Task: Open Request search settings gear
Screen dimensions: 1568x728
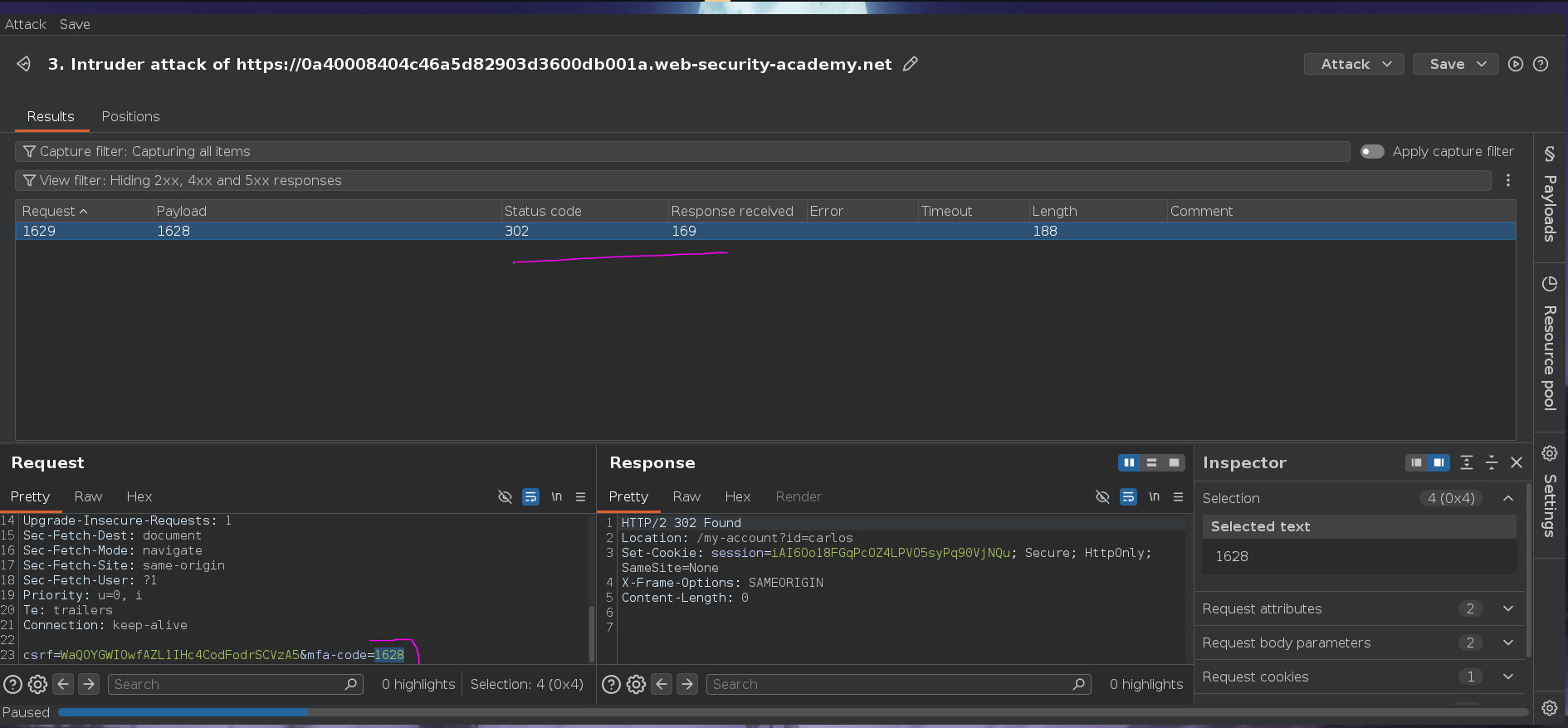Action: (x=37, y=684)
